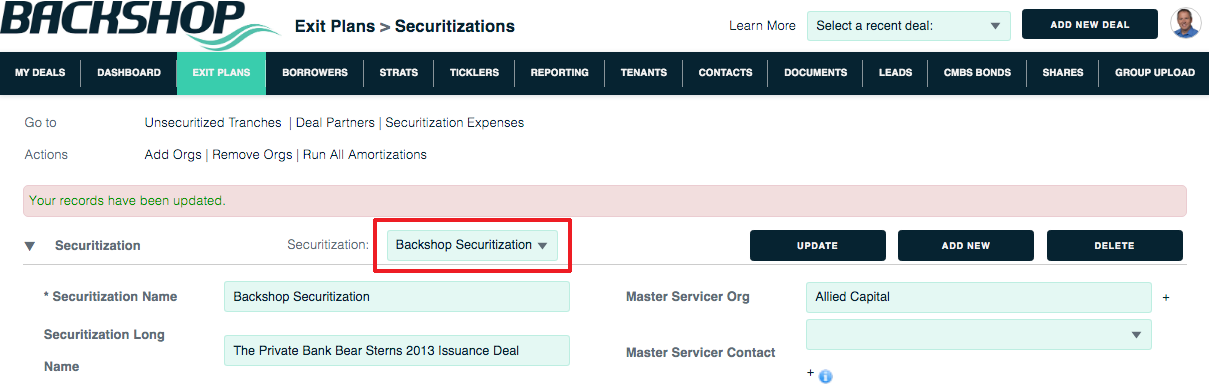Image resolution: width=1209 pixels, height=389 pixels.
Task: Go to My Deals tab
Action: (41, 73)
